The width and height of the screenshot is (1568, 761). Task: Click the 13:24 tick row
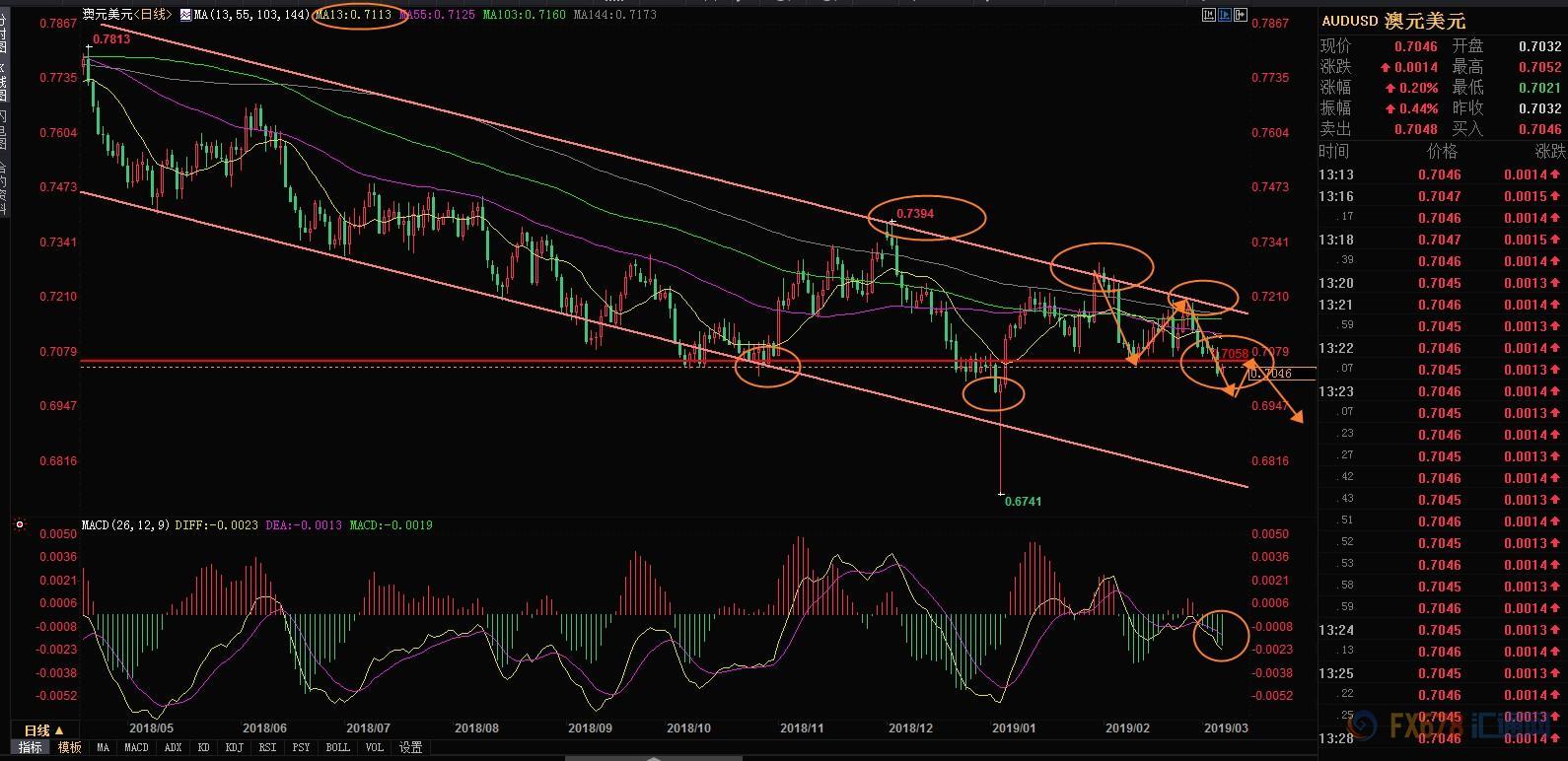pyautogui.click(x=1442, y=630)
